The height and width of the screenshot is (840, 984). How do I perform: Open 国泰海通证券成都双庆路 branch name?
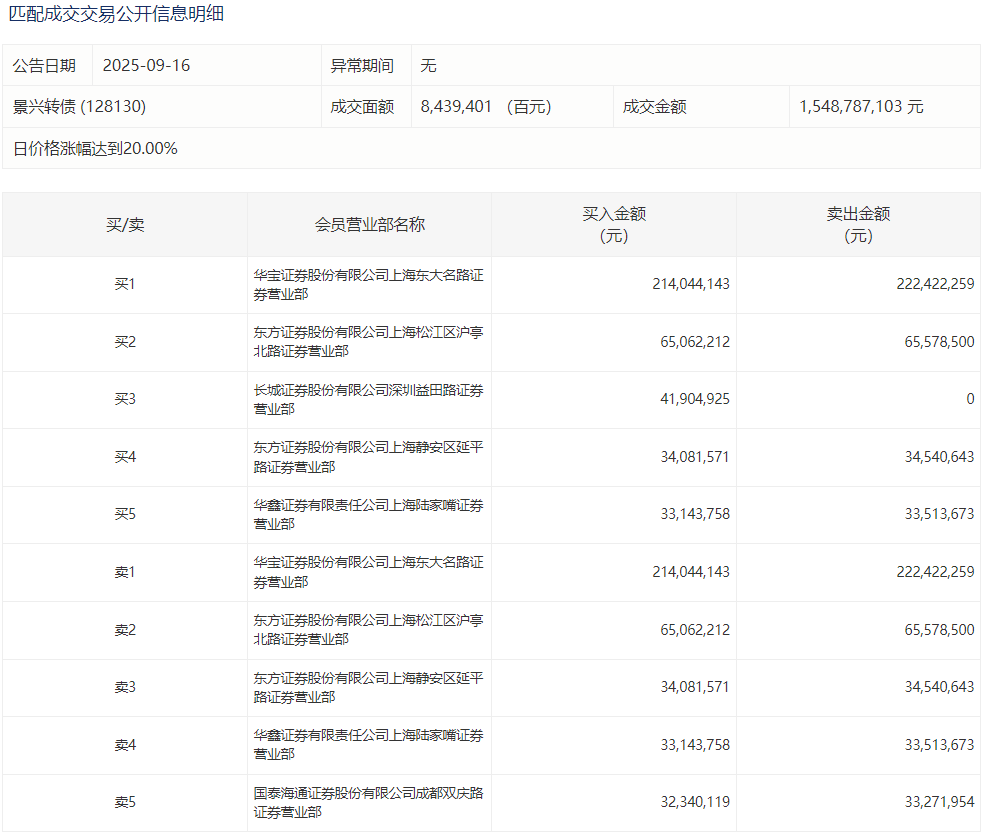368,802
